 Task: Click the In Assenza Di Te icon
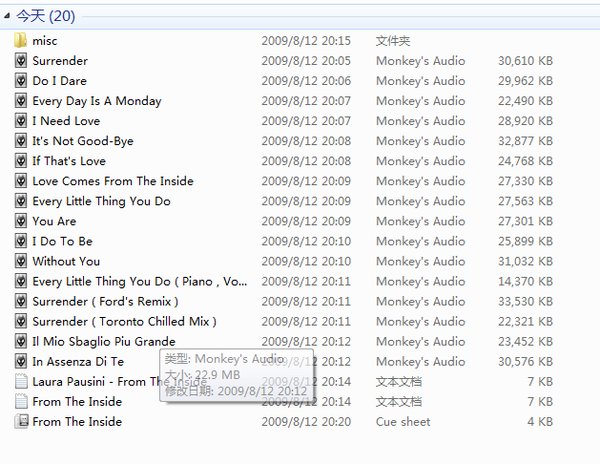(x=21, y=361)
